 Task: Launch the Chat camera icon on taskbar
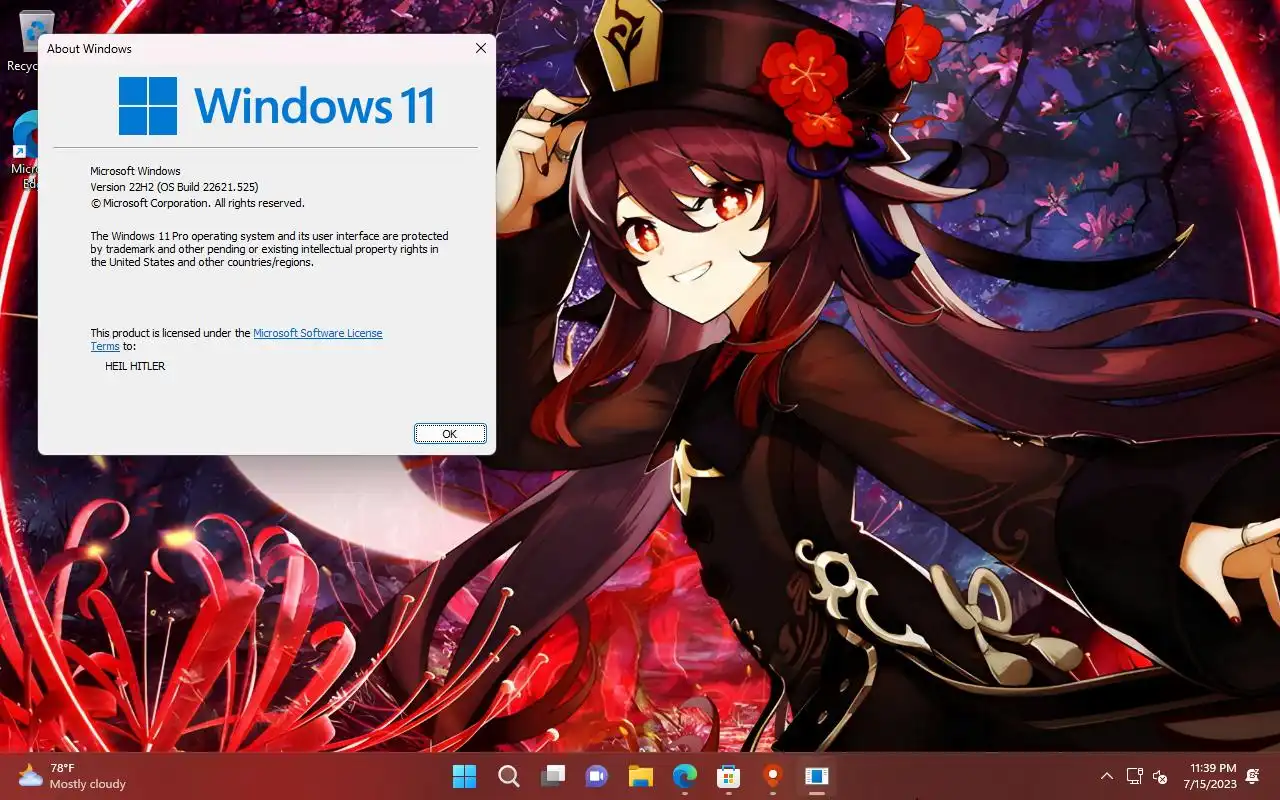click(596, 776)
